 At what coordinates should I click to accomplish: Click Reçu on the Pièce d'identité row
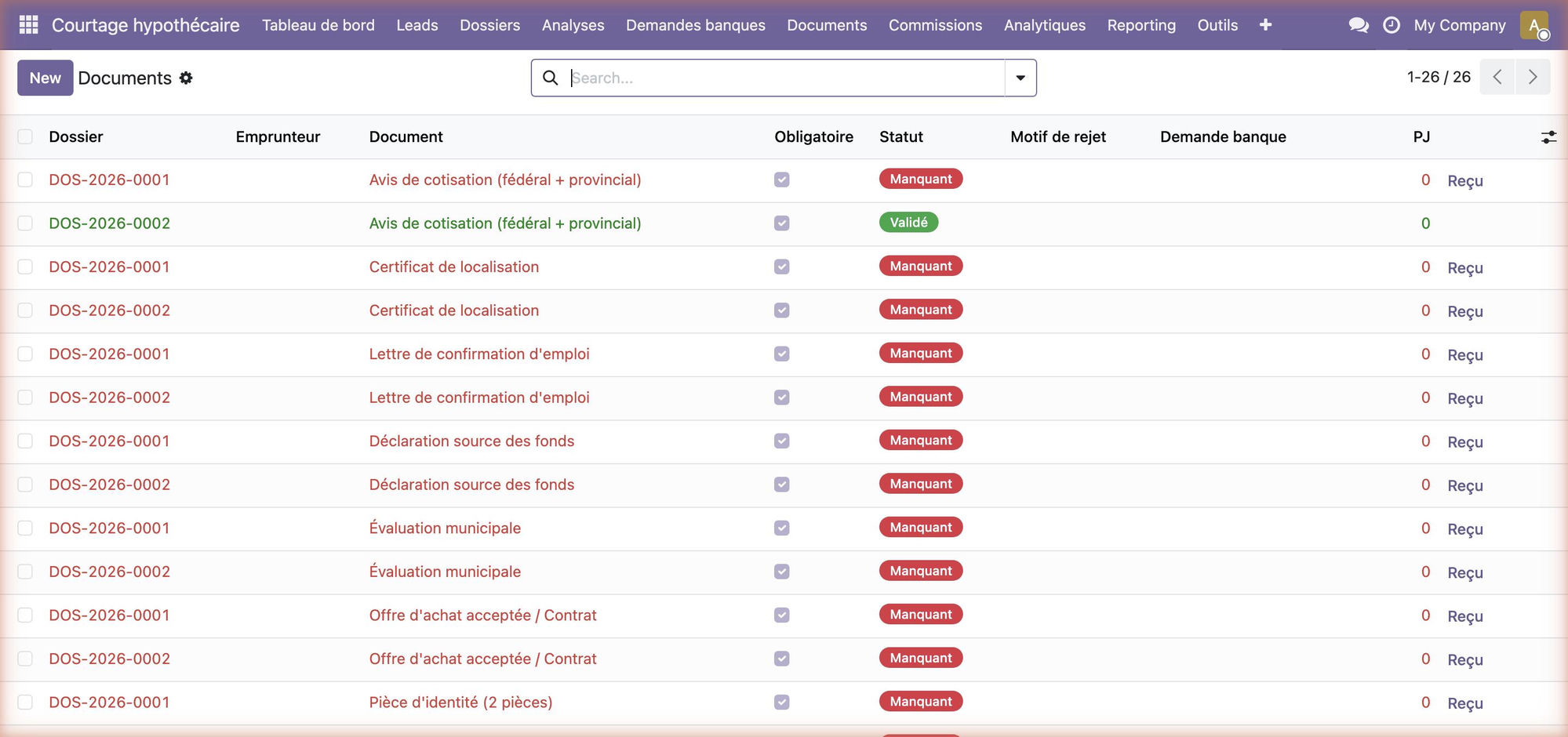point(1465,703)
